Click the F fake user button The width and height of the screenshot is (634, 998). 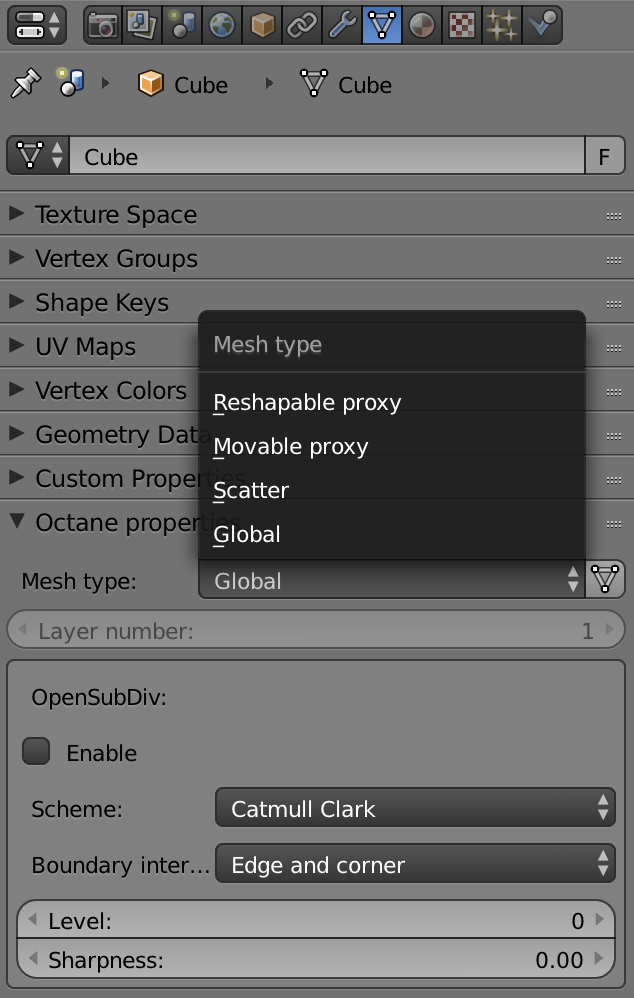coord(604,157)
